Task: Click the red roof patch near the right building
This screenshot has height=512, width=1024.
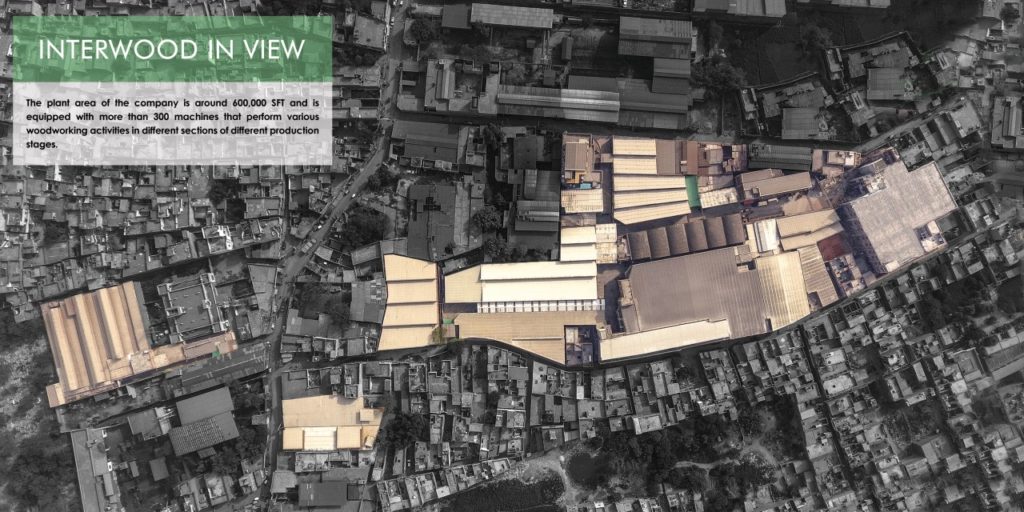Action: coord(832,247)
